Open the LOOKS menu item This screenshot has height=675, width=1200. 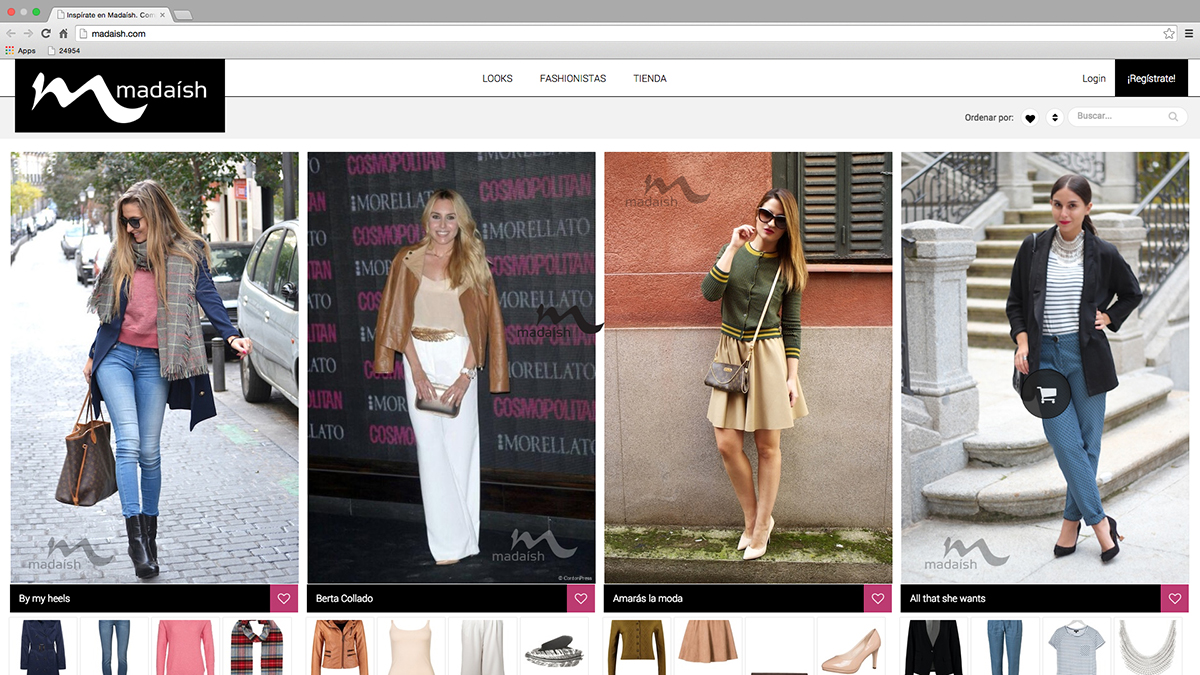coord(497,78)
